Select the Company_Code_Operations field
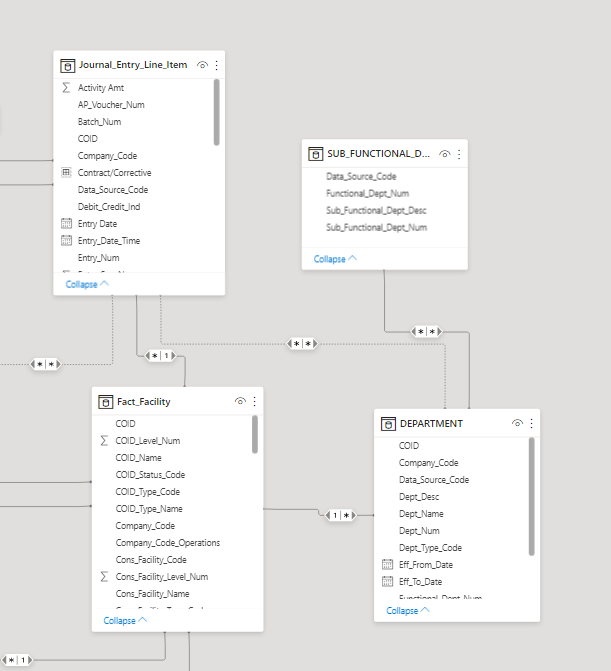 click(168, 543)
